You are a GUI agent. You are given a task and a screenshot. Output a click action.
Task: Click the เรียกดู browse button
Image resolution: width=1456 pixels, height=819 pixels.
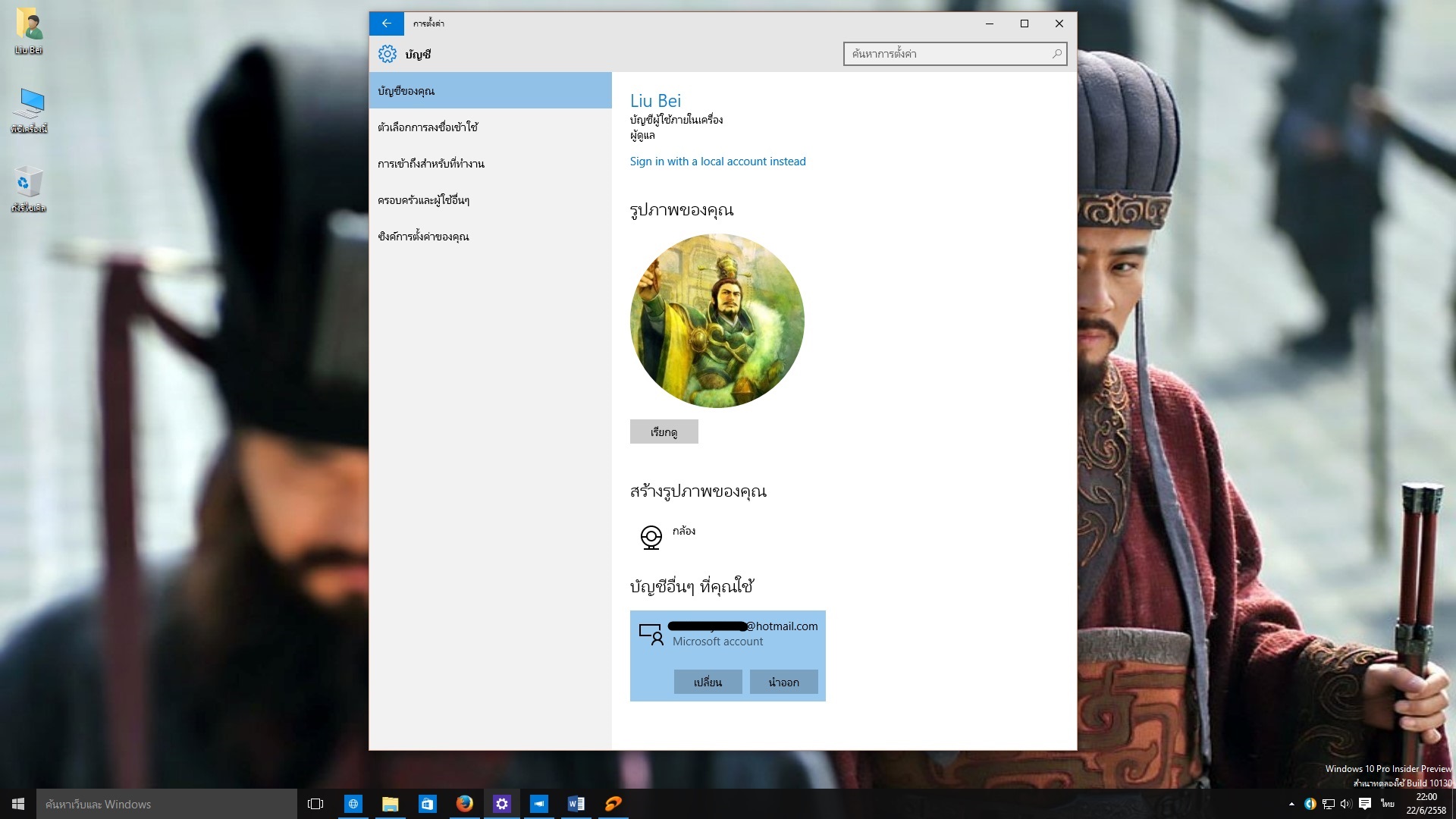(x=664, y=431)
